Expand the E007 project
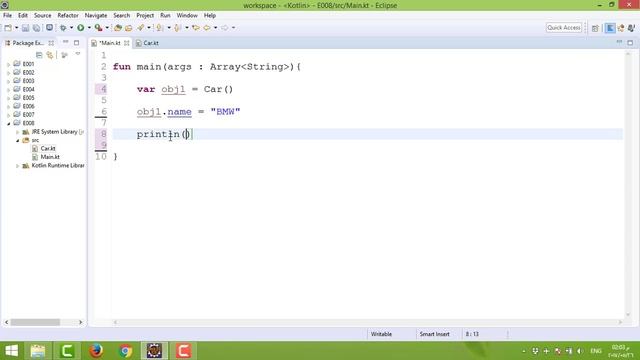 pos(9,115)
